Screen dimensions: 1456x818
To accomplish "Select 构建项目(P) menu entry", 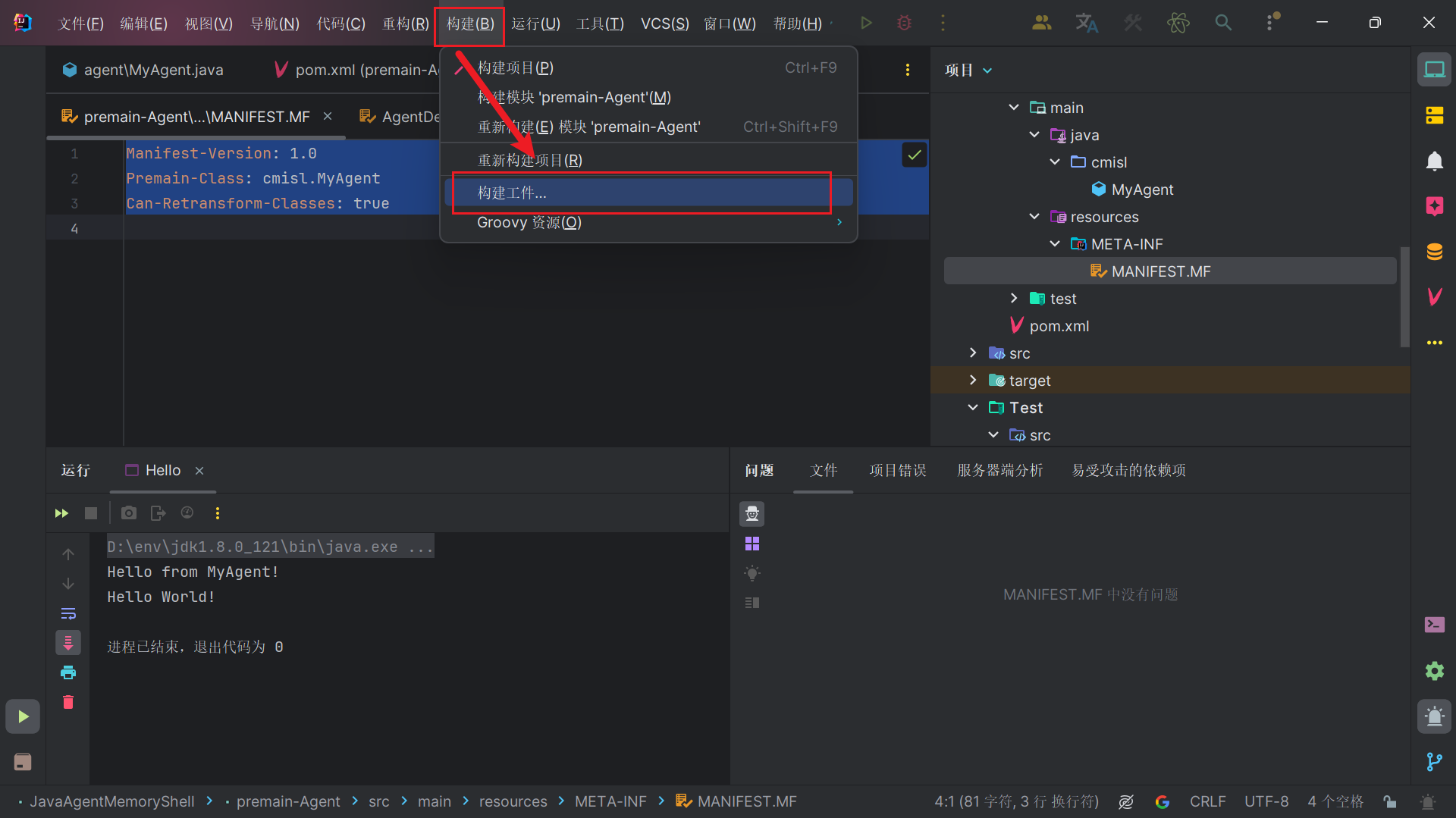I will (649, 68).
